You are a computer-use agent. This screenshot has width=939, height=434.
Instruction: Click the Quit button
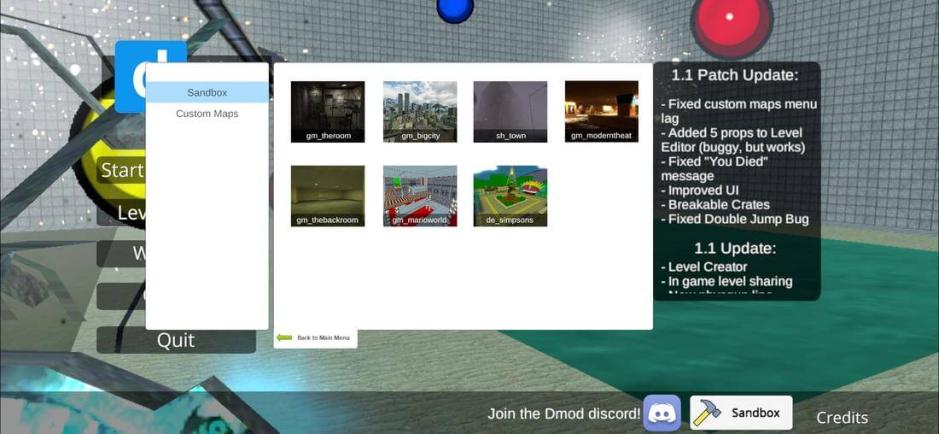click(x=176, y=340)
